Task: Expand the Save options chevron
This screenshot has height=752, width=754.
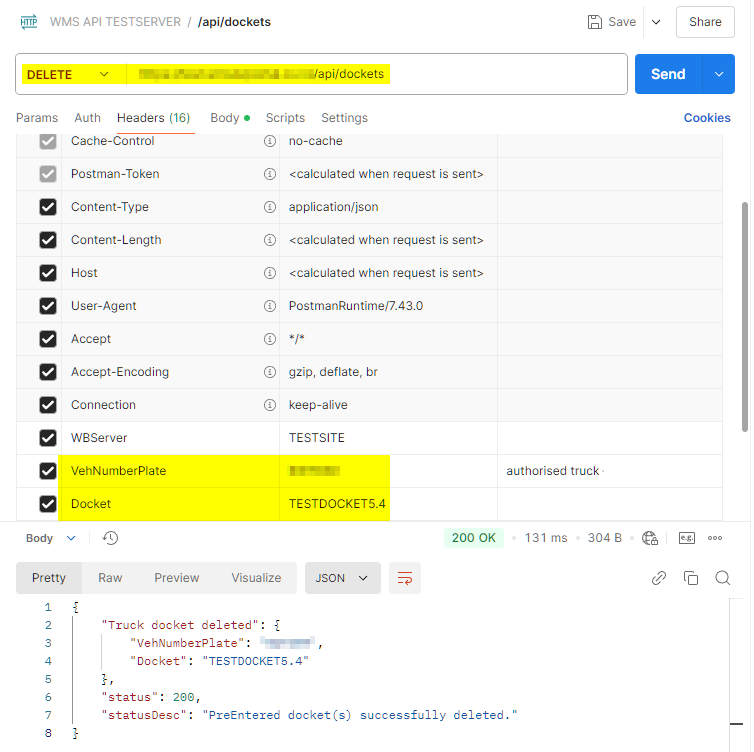Action: tap(655, 22)
